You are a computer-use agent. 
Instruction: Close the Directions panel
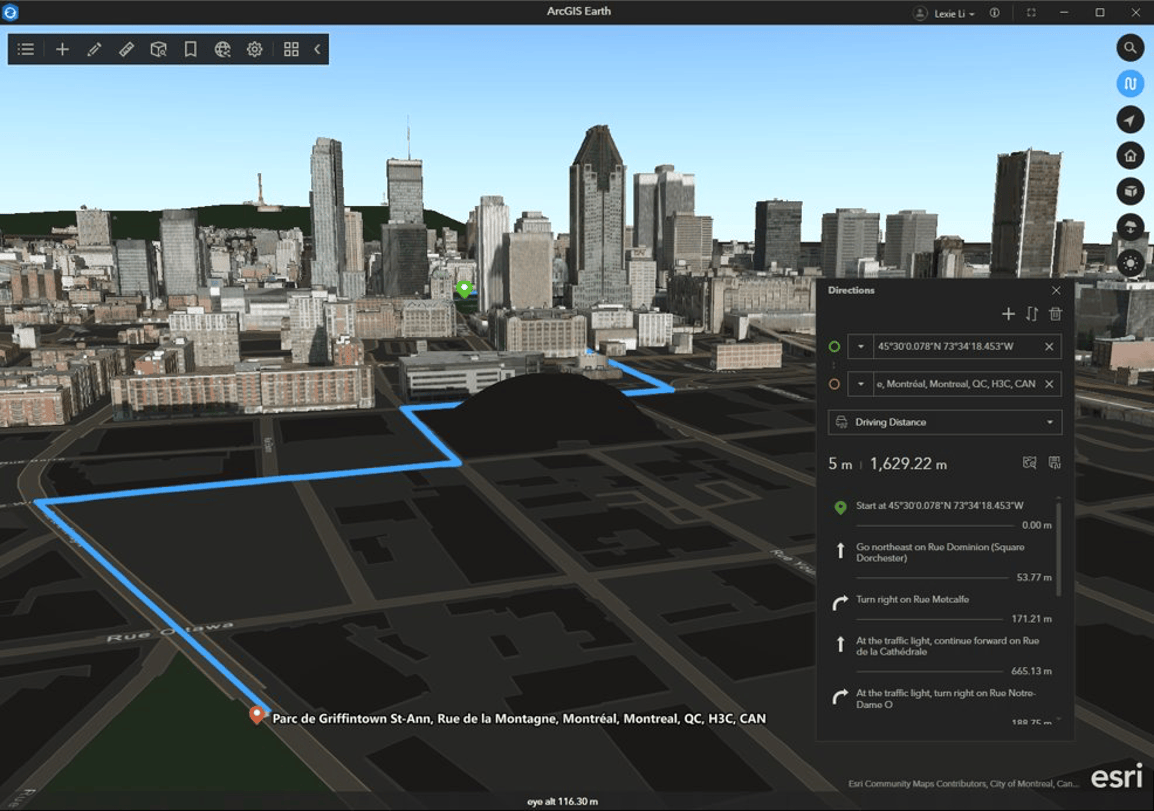pyautogui.click(x=1056, y=290)
